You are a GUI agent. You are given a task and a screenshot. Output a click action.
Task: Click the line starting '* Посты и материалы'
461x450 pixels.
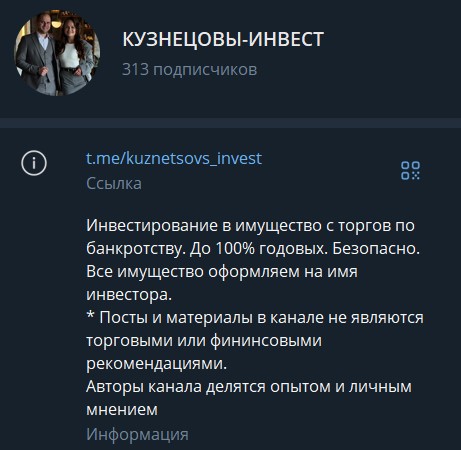[x=255, y=317]
